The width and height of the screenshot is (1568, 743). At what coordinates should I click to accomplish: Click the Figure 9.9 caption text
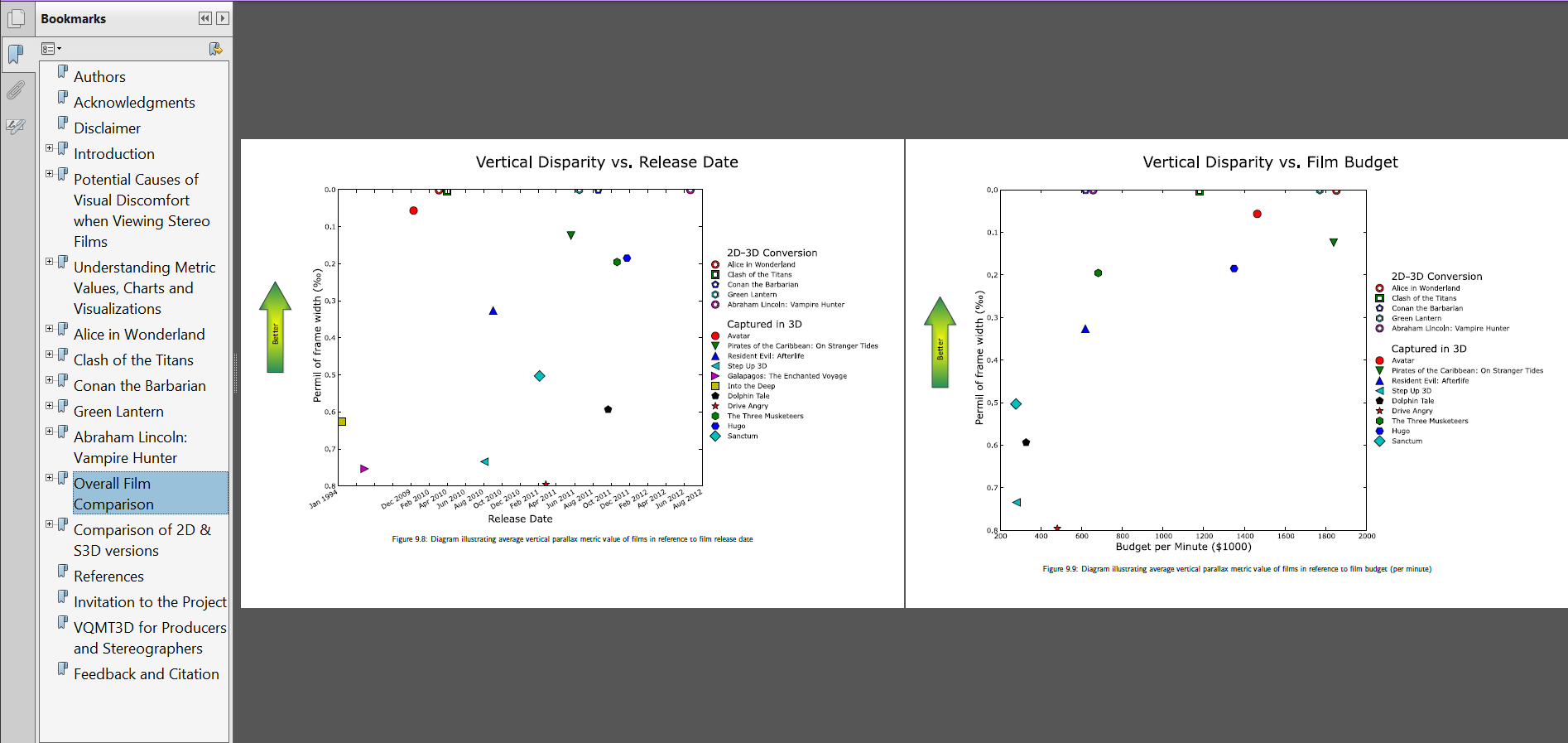pos(1237,569)
